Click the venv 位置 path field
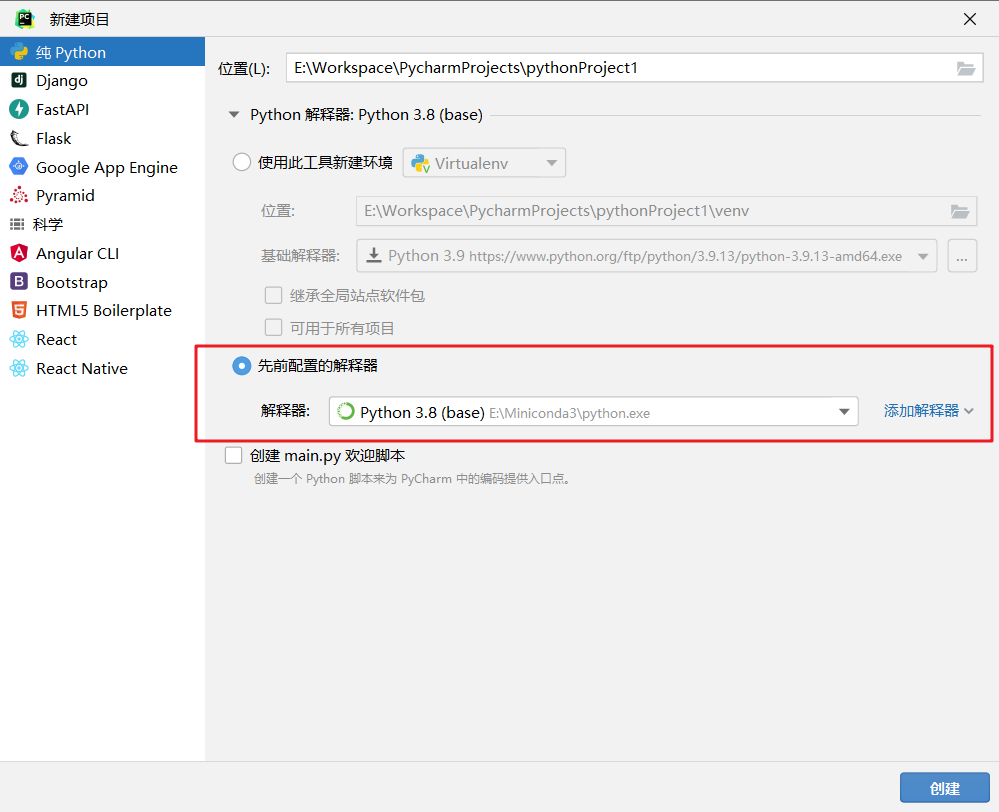The height and width of the screenshot is (812, 999). tap(666, 211)
